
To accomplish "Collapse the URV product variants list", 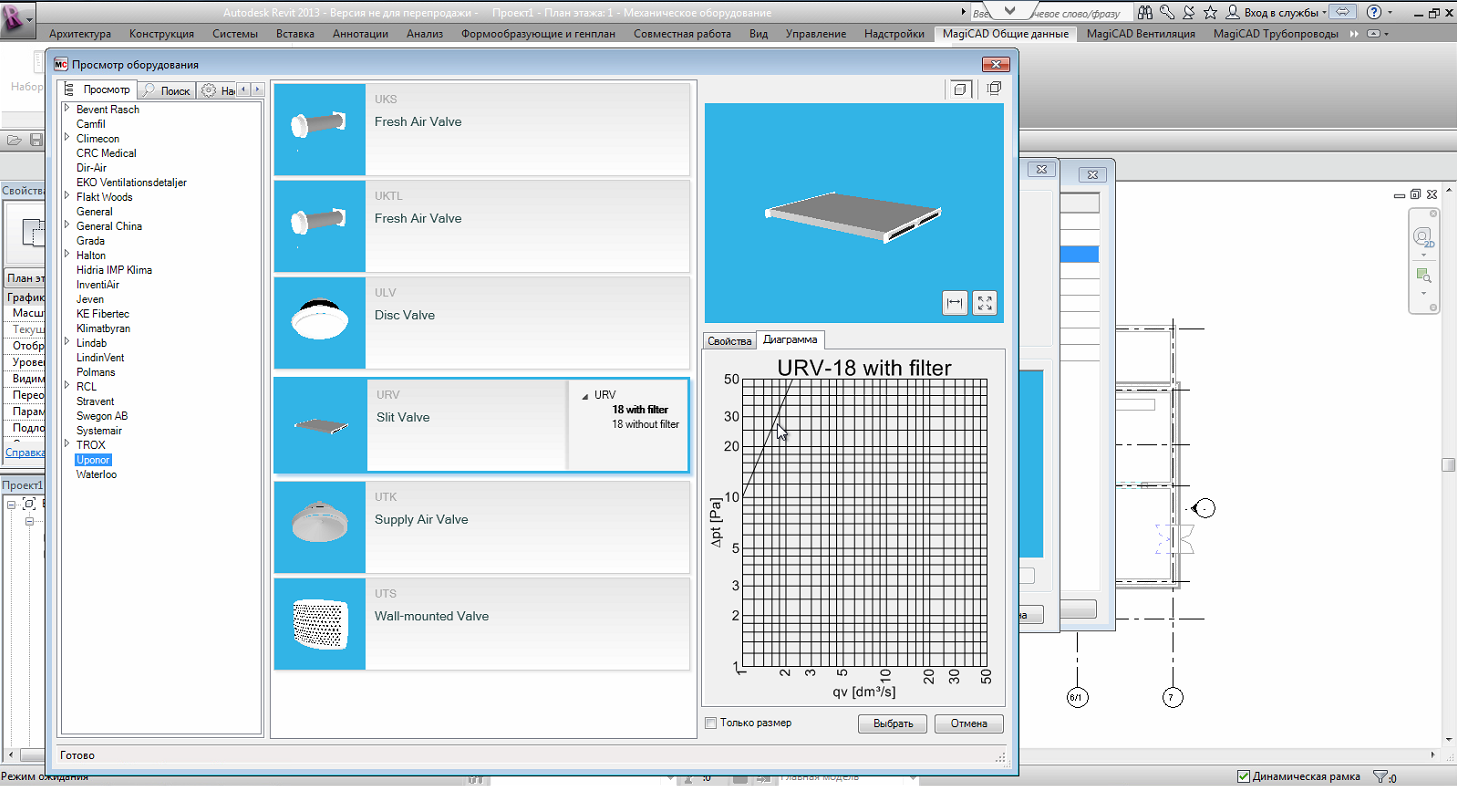I will pyautogui.click(x=584, y=396).
